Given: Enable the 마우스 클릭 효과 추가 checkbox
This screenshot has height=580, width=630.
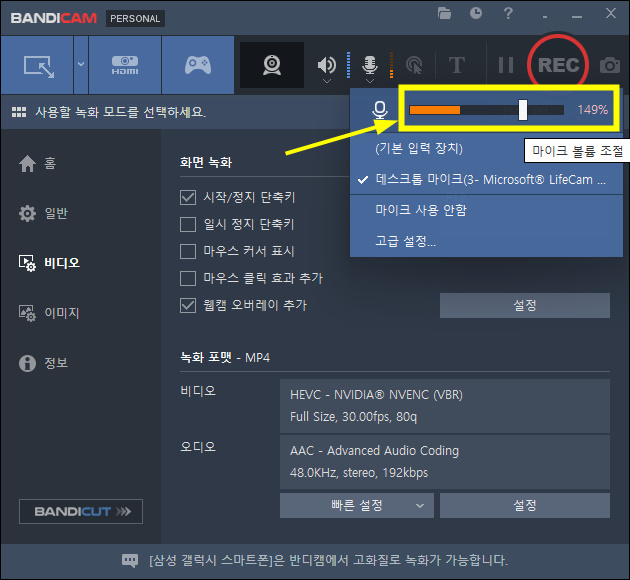Looking at the screenshot, I should click(x=188, y=278).
